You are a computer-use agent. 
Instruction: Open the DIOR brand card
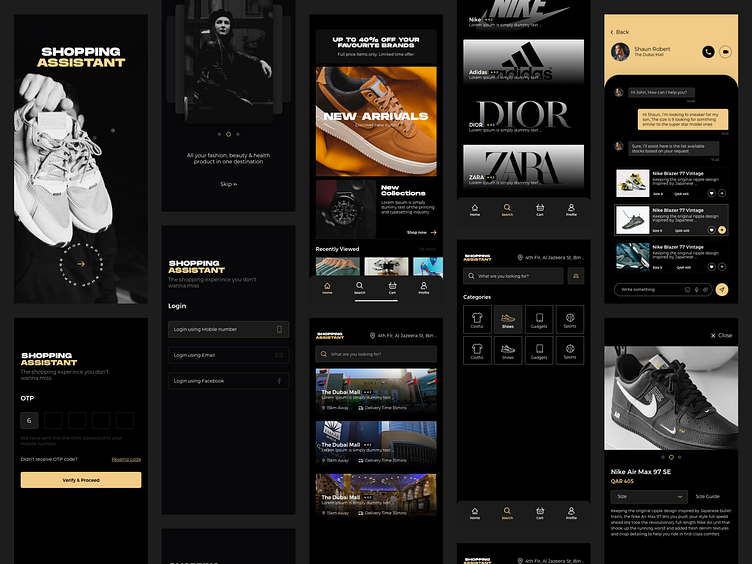pyautogui.click(x=524, y=115)
